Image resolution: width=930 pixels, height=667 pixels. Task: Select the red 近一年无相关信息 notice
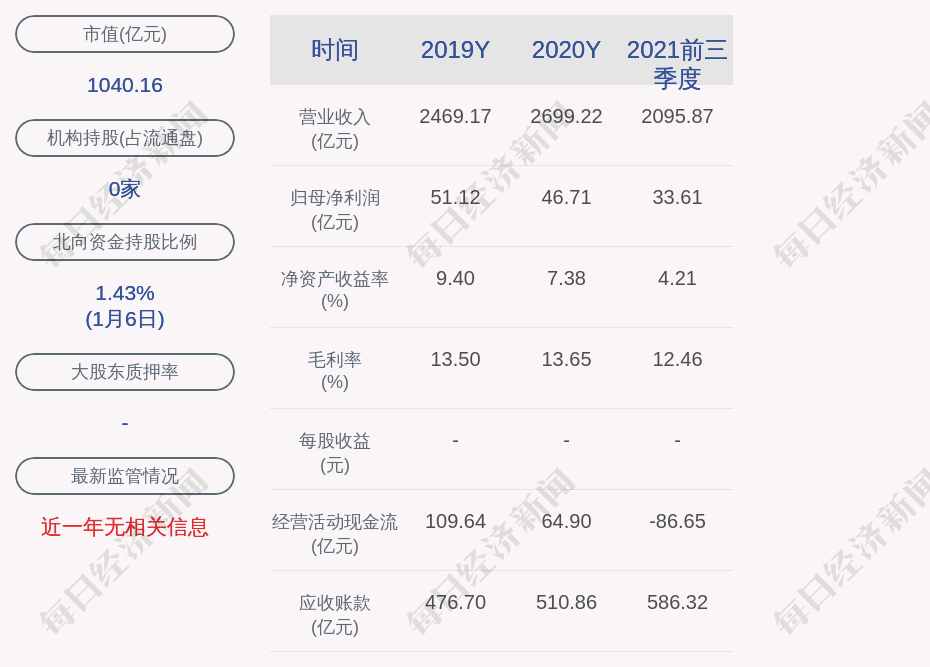coord(125,527)
